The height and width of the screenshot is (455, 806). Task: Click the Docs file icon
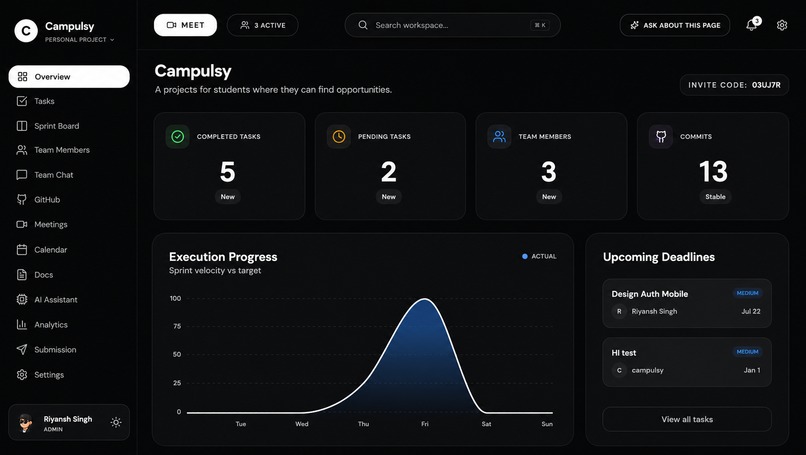(x=22, y=275)
